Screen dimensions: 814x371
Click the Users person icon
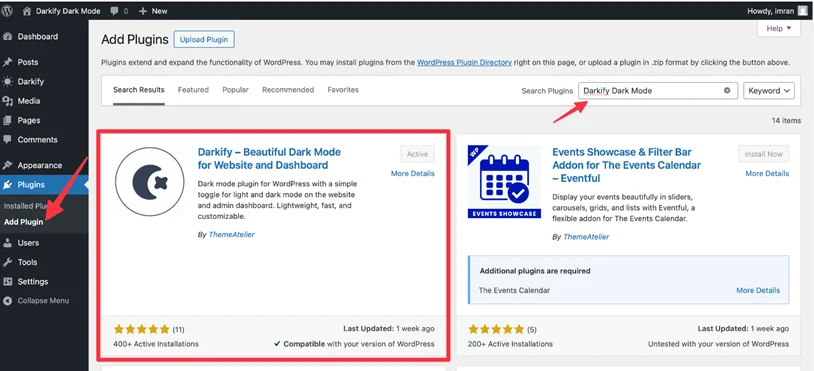[7, 243]
